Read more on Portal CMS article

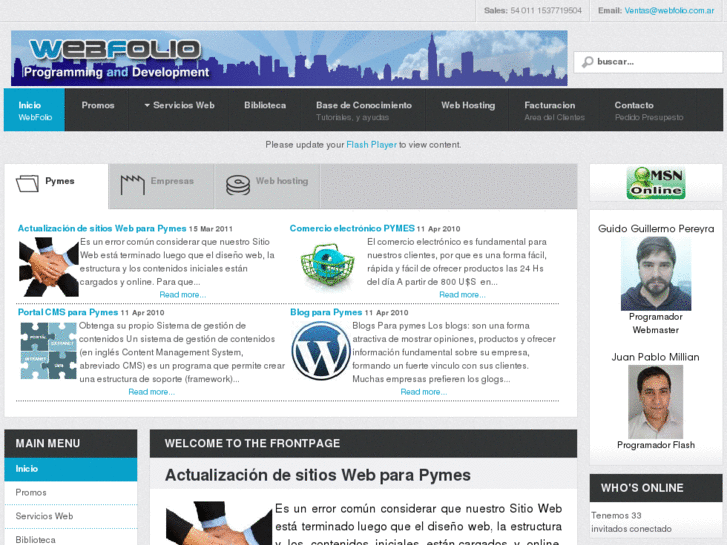[152, 392]
